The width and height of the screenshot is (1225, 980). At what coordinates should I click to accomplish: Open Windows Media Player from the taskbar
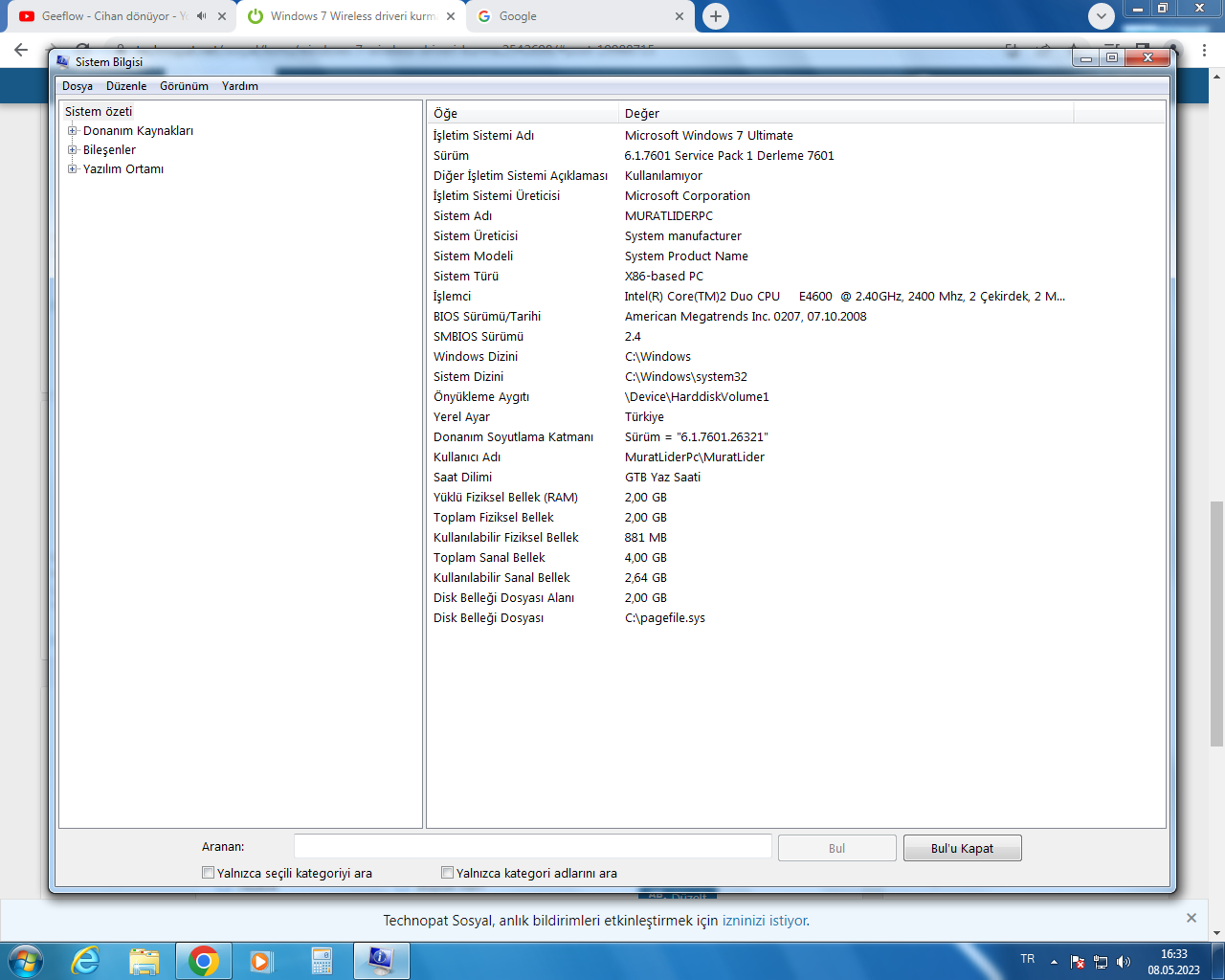tap(261, 961)
